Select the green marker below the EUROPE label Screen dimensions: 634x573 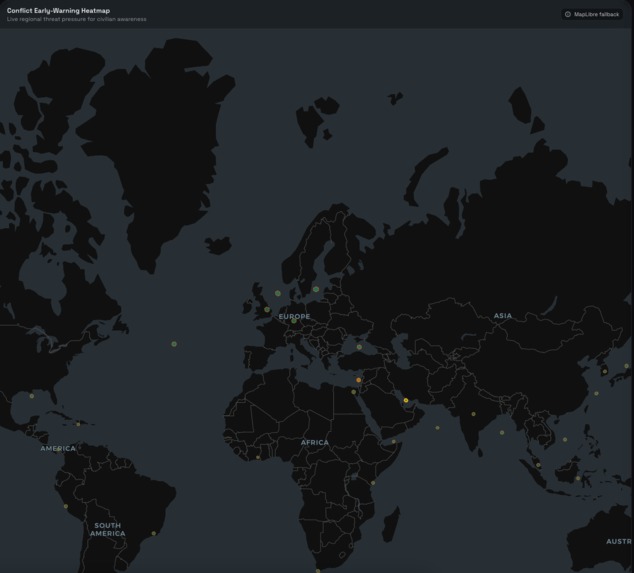(294, 321)
